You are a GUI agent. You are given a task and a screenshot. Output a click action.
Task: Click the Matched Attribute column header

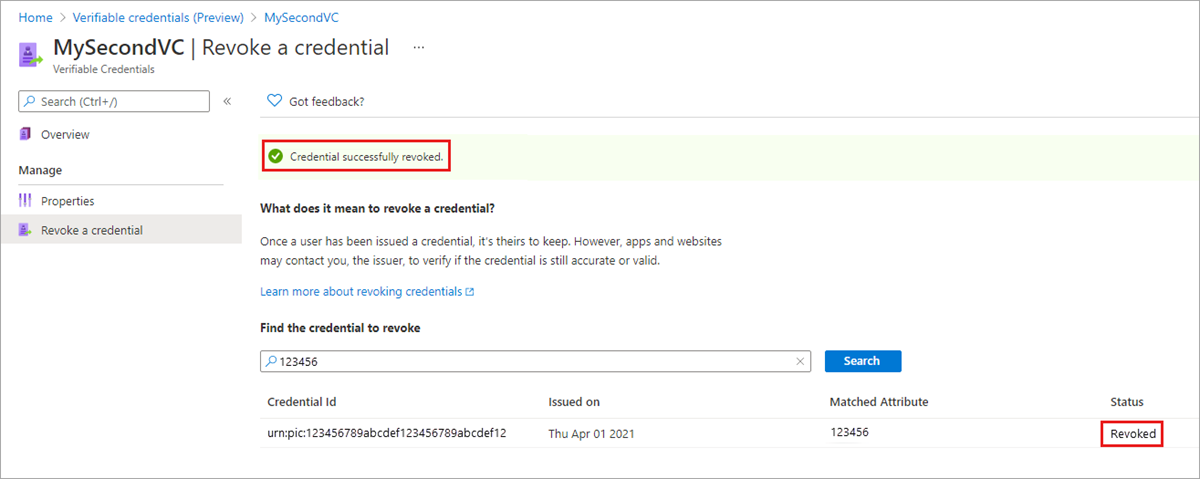tap(879, 402)
